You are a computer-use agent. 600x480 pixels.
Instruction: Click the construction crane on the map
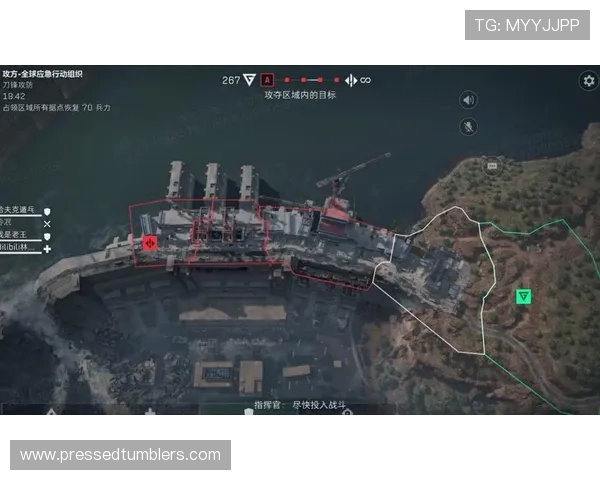350,175
